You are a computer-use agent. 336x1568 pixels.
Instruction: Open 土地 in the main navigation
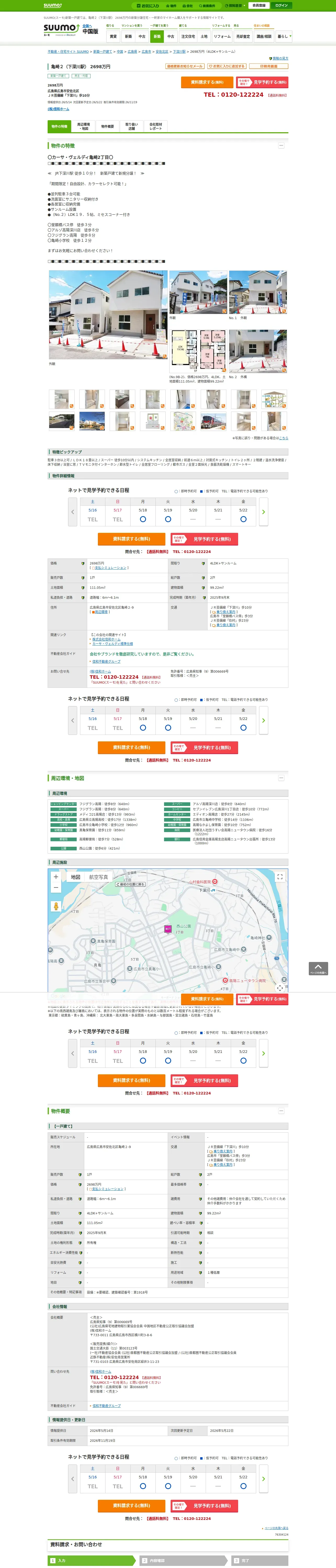204,37
